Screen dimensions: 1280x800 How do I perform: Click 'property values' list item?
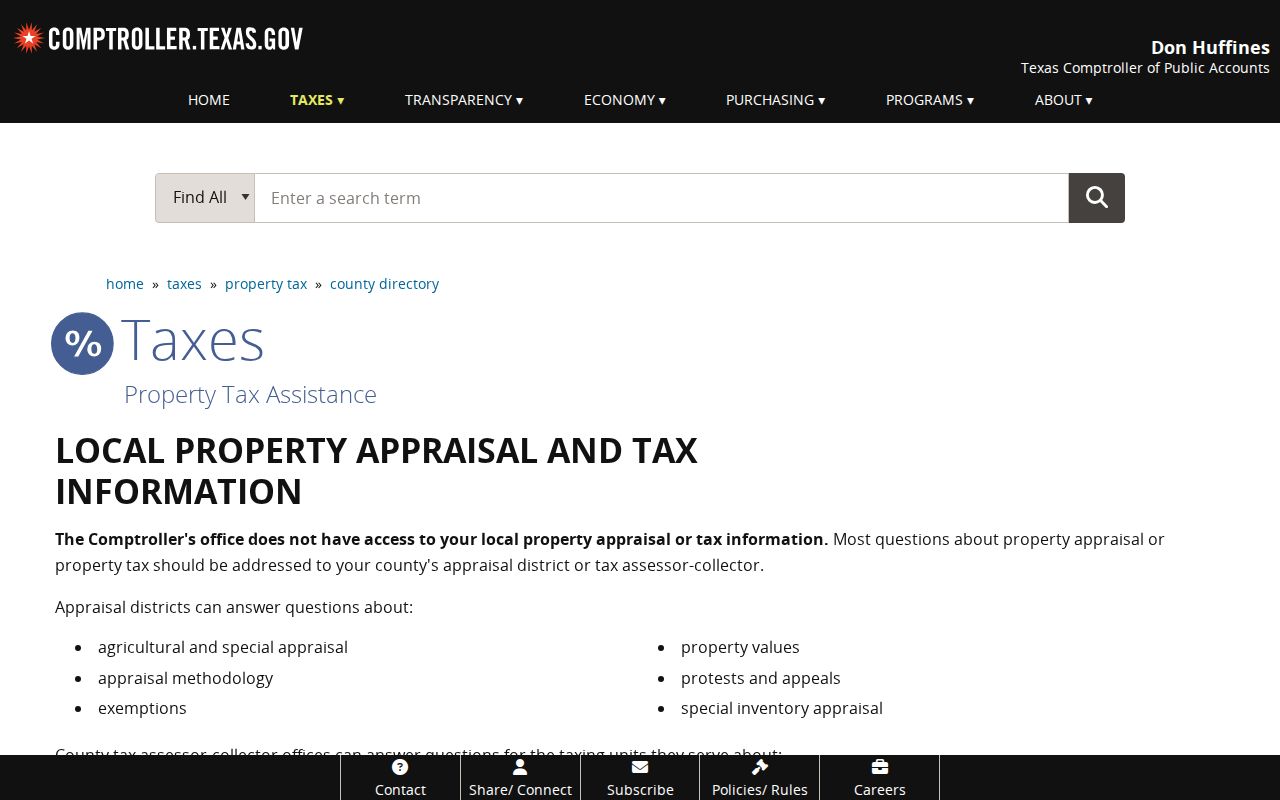[x=740, y=647]
